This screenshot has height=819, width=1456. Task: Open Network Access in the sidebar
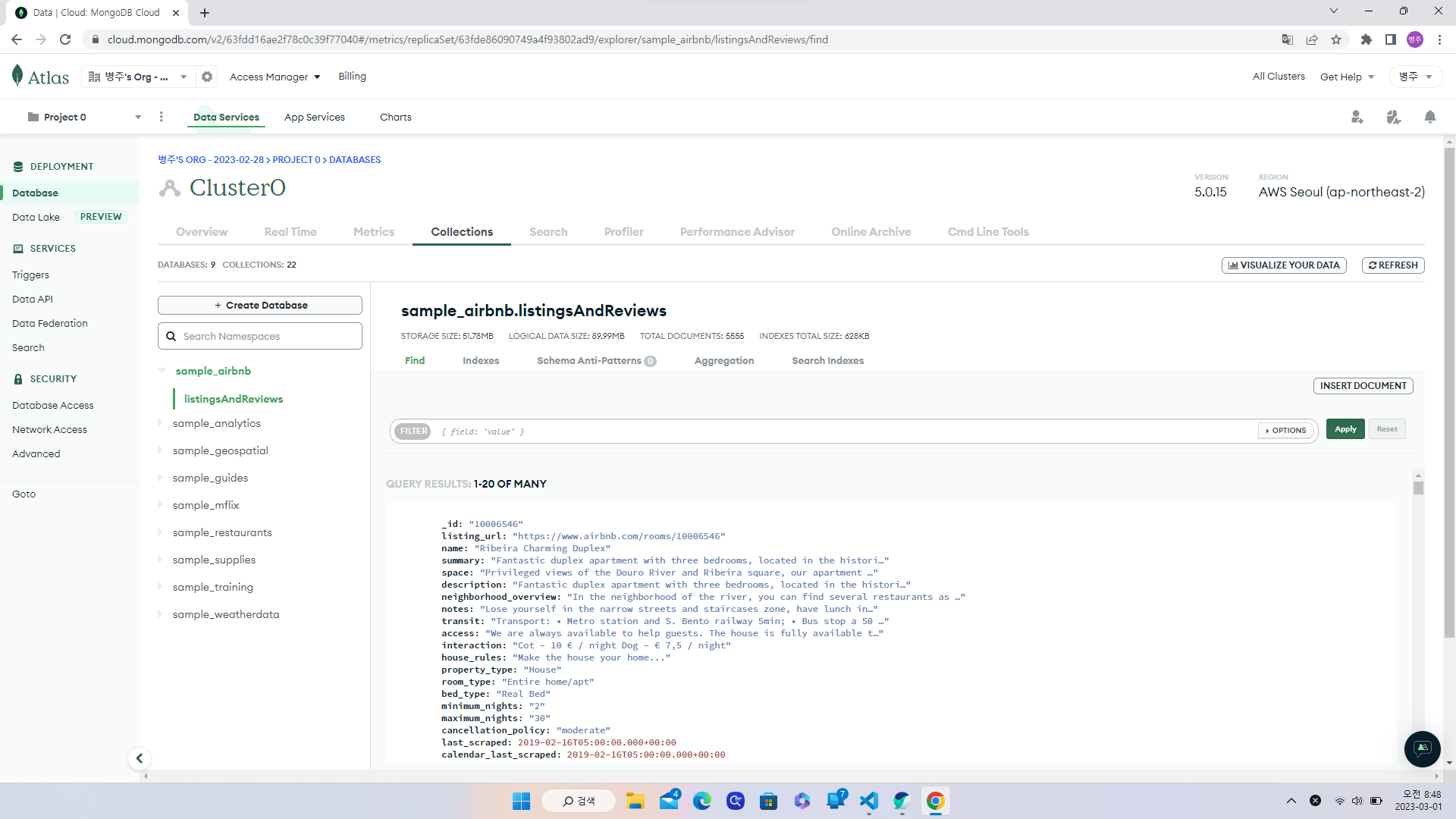pos(50,429)
